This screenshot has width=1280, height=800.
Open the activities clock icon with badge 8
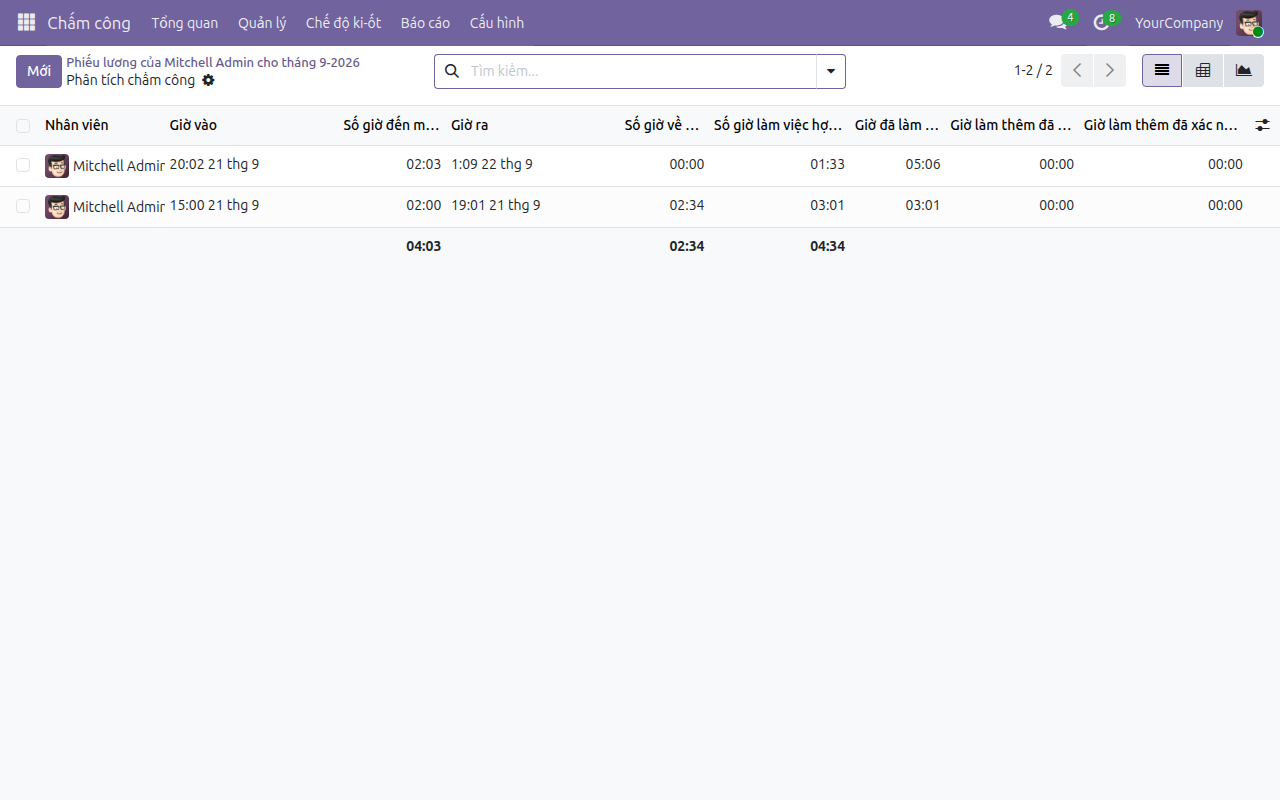[x=1102, y=22]
